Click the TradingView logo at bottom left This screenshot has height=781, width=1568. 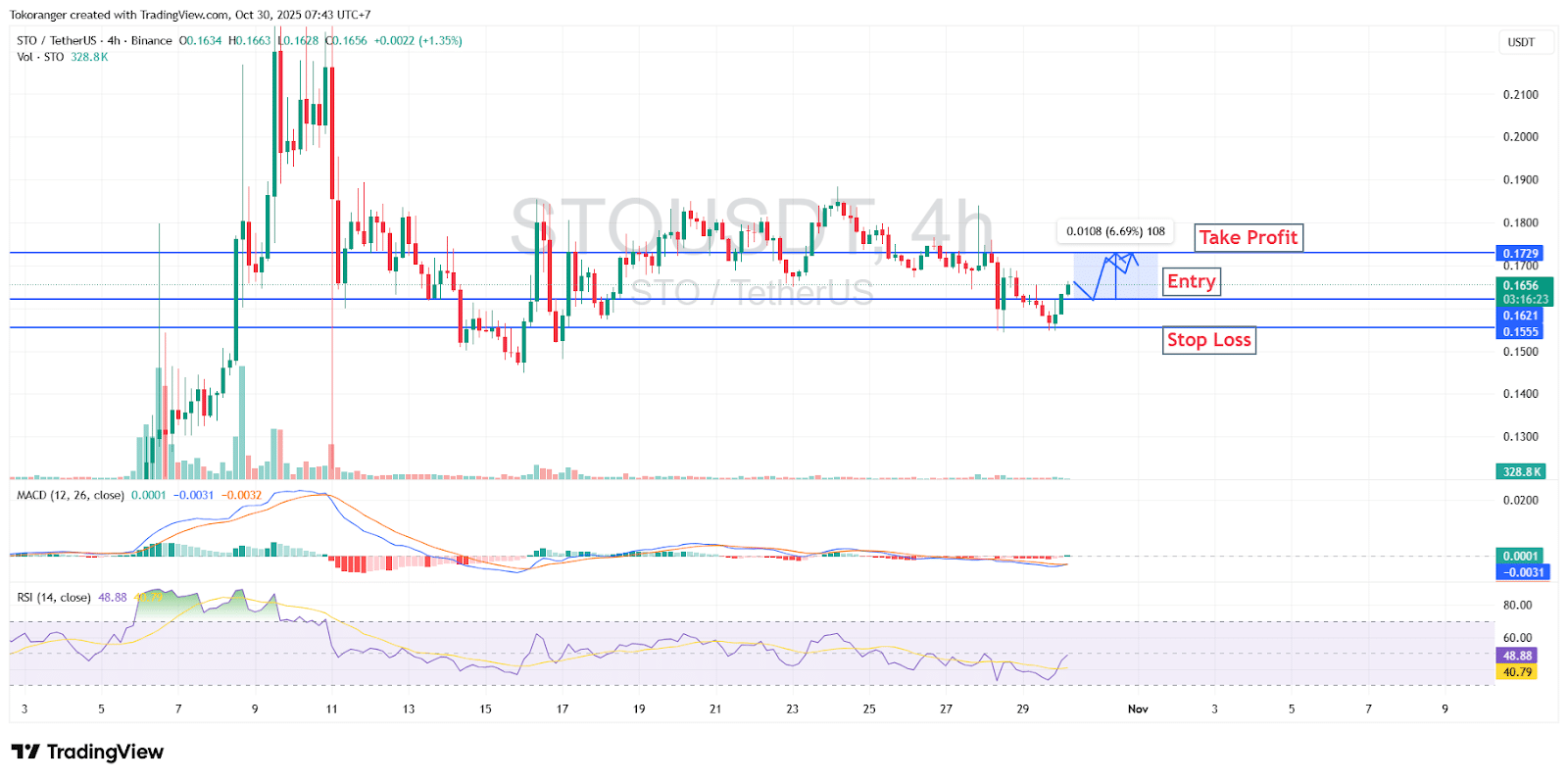click(87, 752)
